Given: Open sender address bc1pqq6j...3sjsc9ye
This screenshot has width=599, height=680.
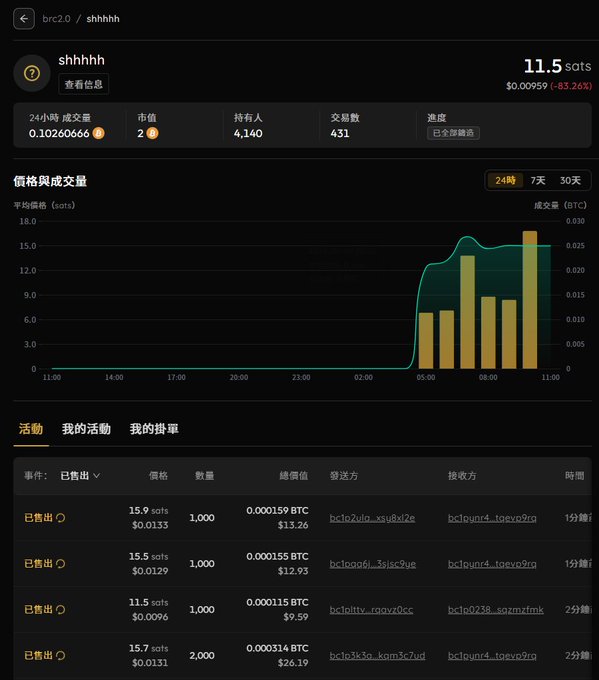Looking at the screenshot, I should point(373,564).
